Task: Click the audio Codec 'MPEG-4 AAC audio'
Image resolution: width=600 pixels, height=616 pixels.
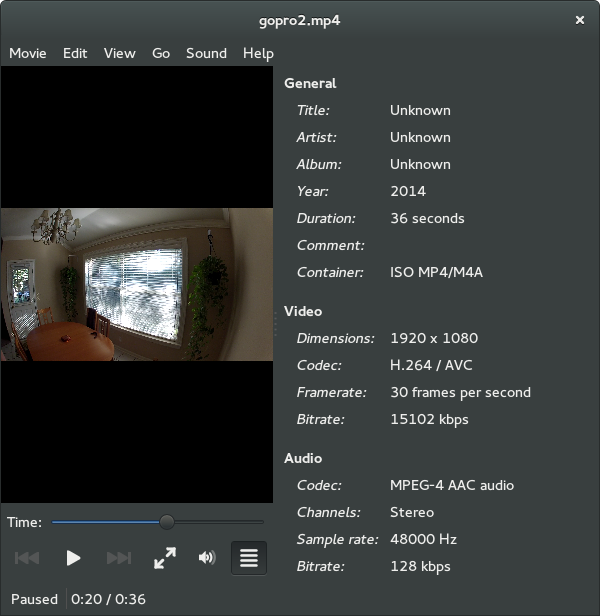Action: pos(452,485)
